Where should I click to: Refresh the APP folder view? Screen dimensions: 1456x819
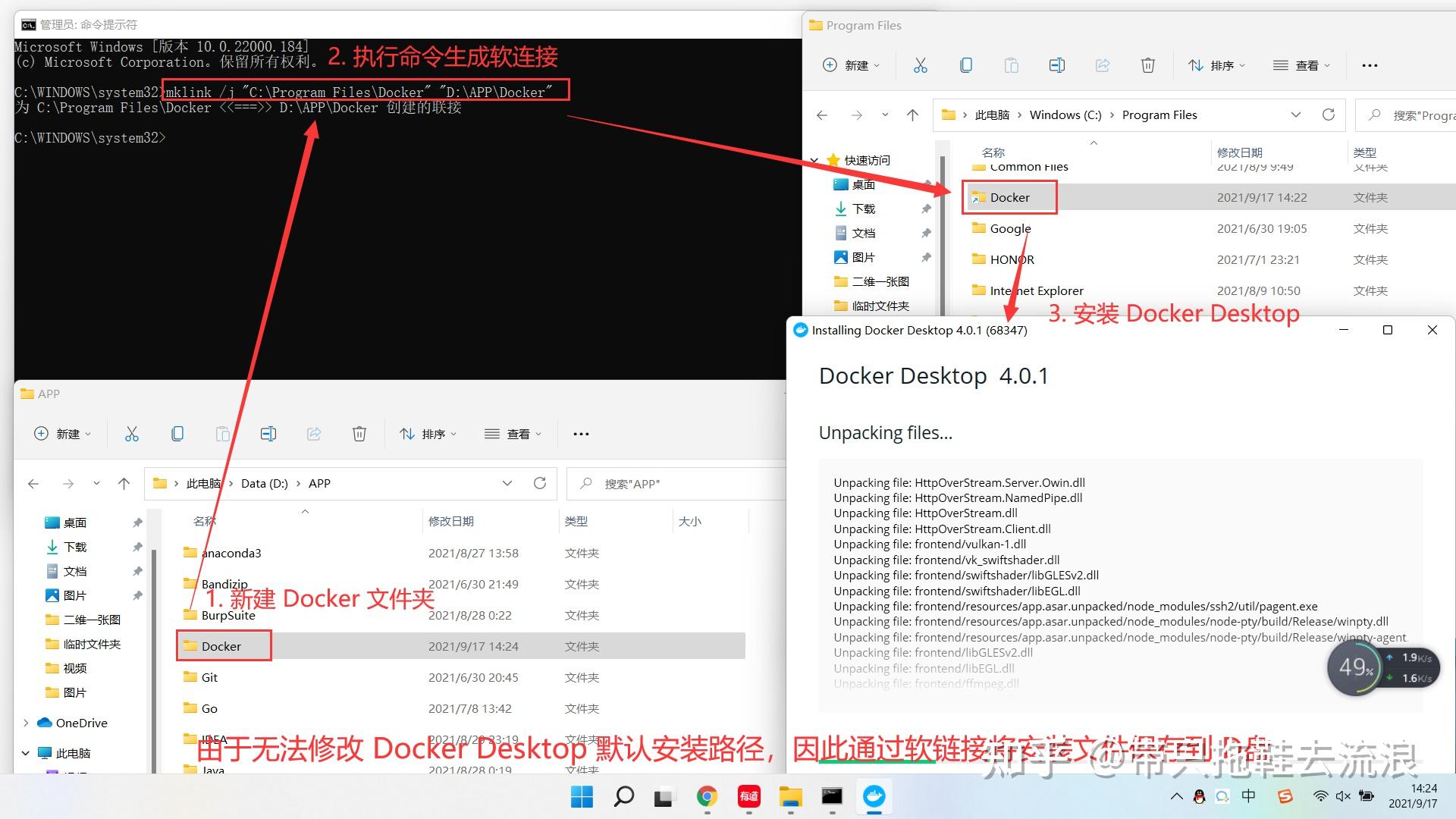[x=540, y=483]
